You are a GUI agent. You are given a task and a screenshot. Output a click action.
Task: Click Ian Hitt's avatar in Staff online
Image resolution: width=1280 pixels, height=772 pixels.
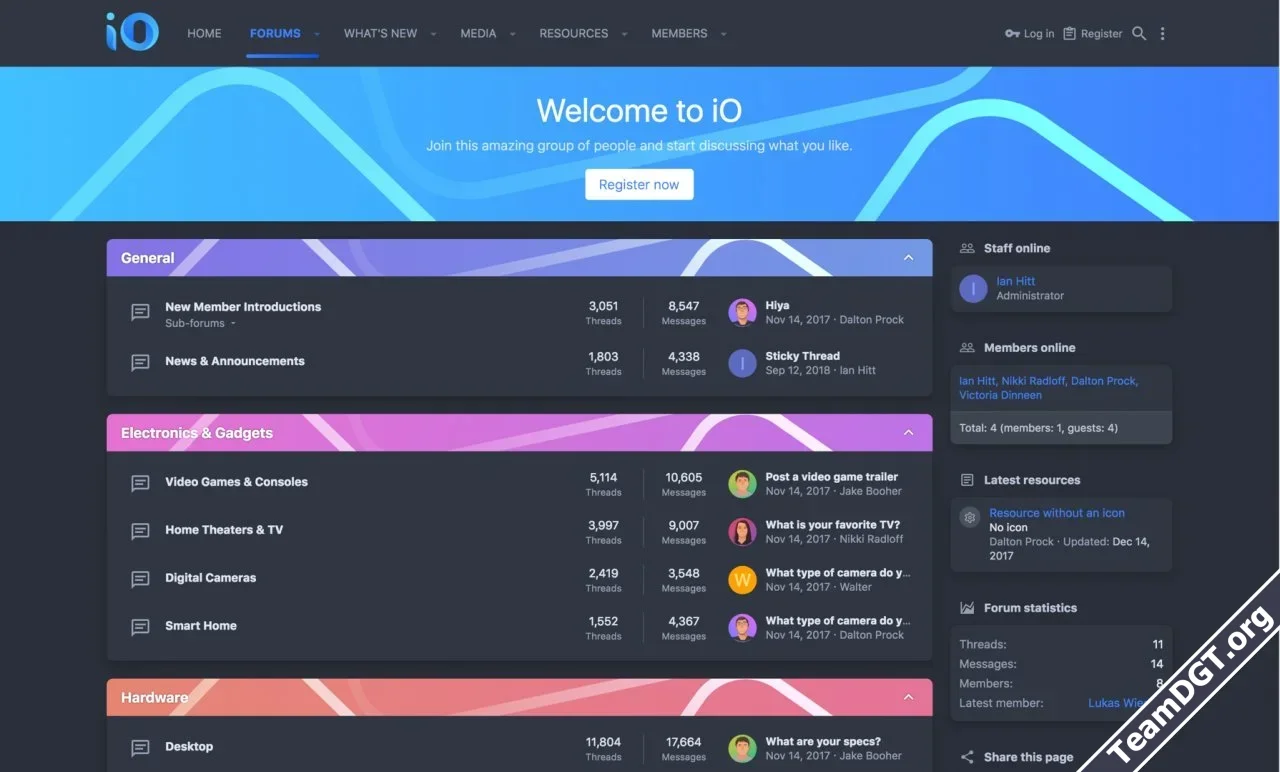(973, 289)
